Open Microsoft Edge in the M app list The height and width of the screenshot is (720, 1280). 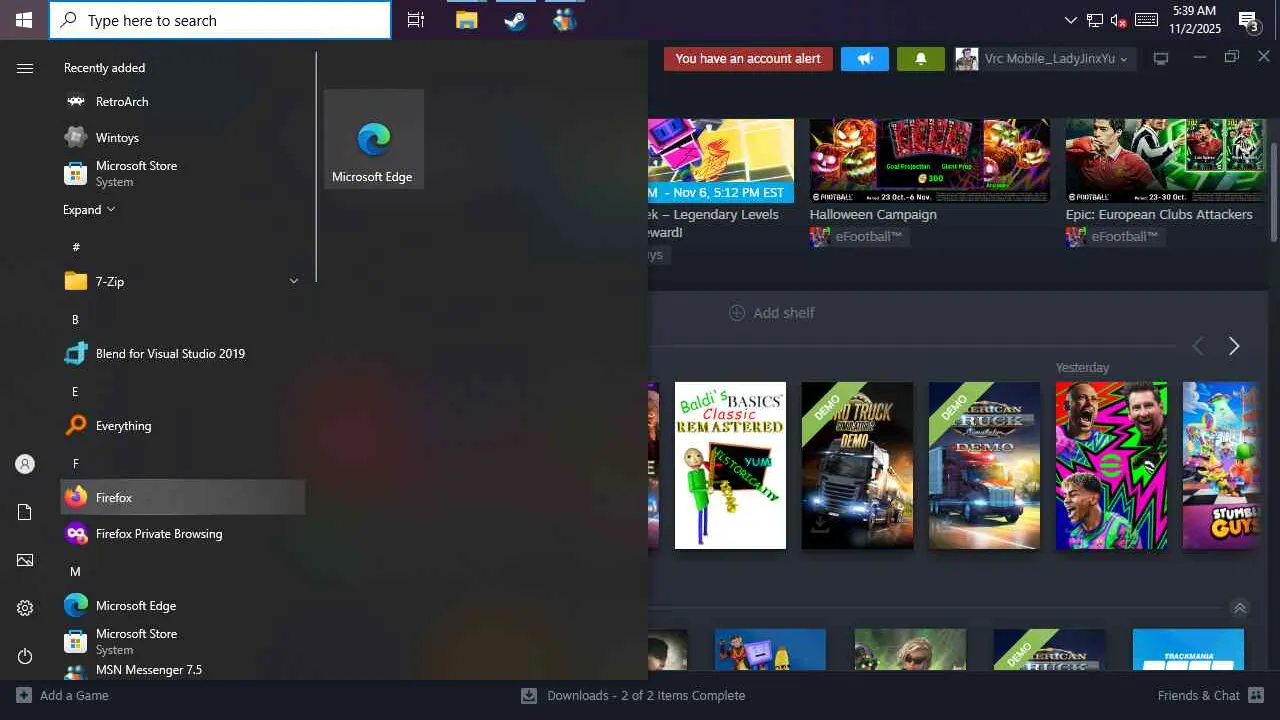[183, 606]
